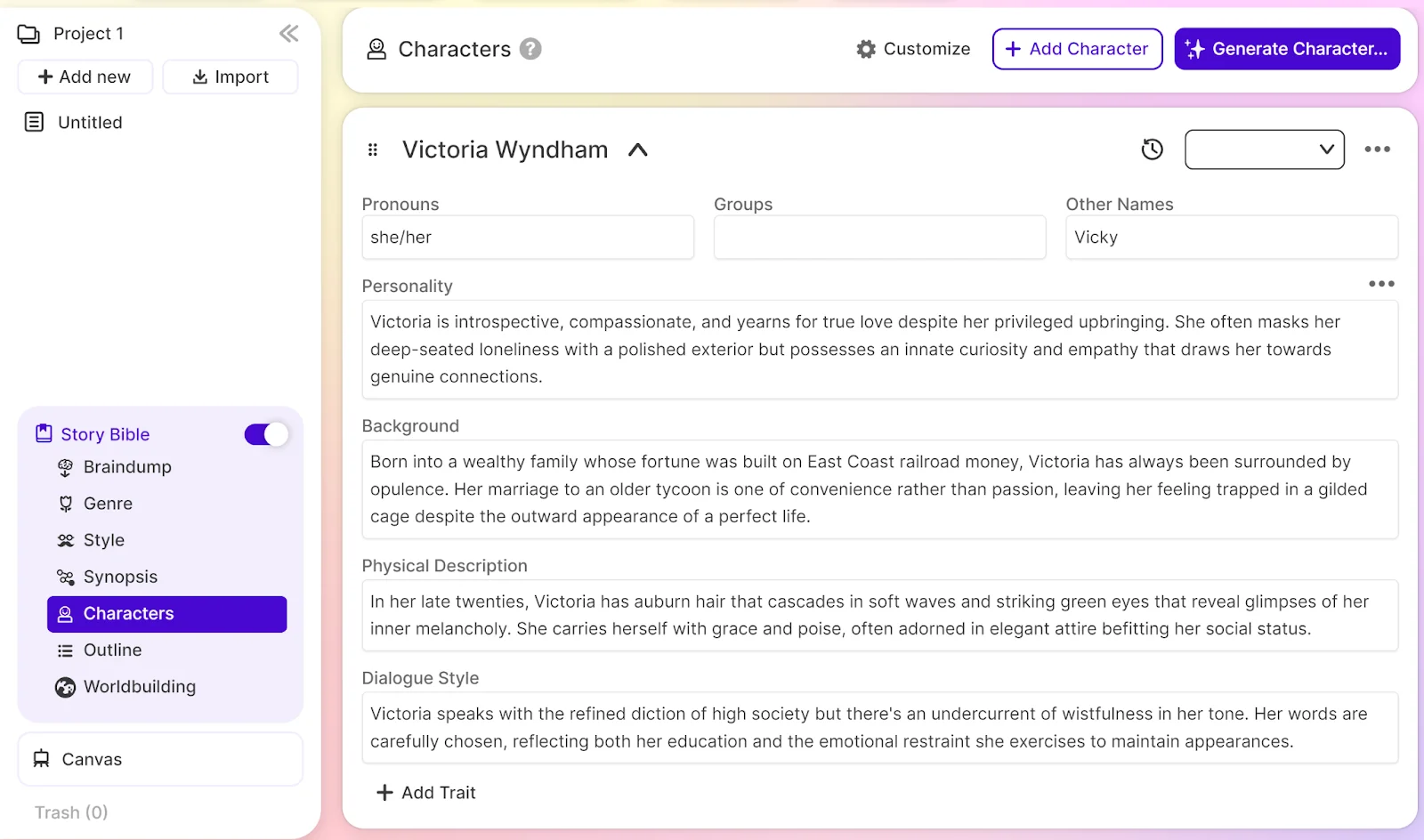This screenshot has width=1424, height=840.
Task: Collapse the Project 1 sidebar
Action: click(288, 33)
